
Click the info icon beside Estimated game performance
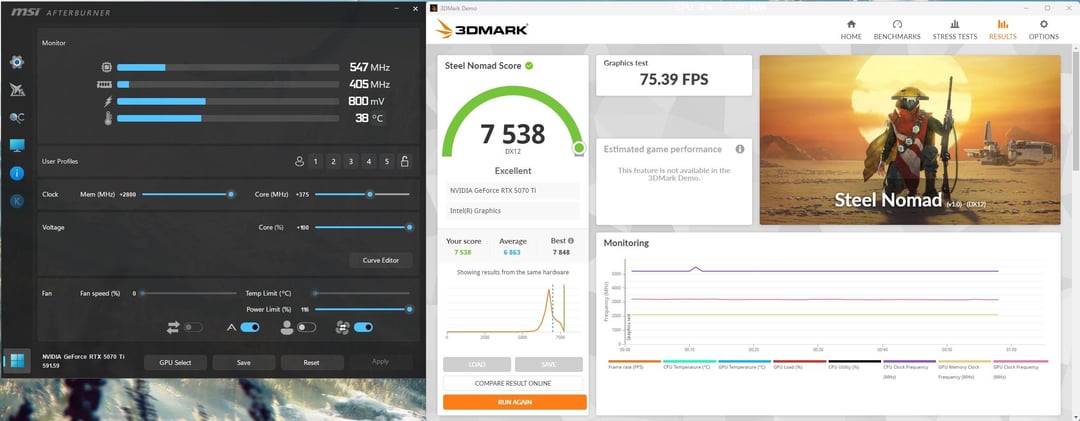coord(740,149)
